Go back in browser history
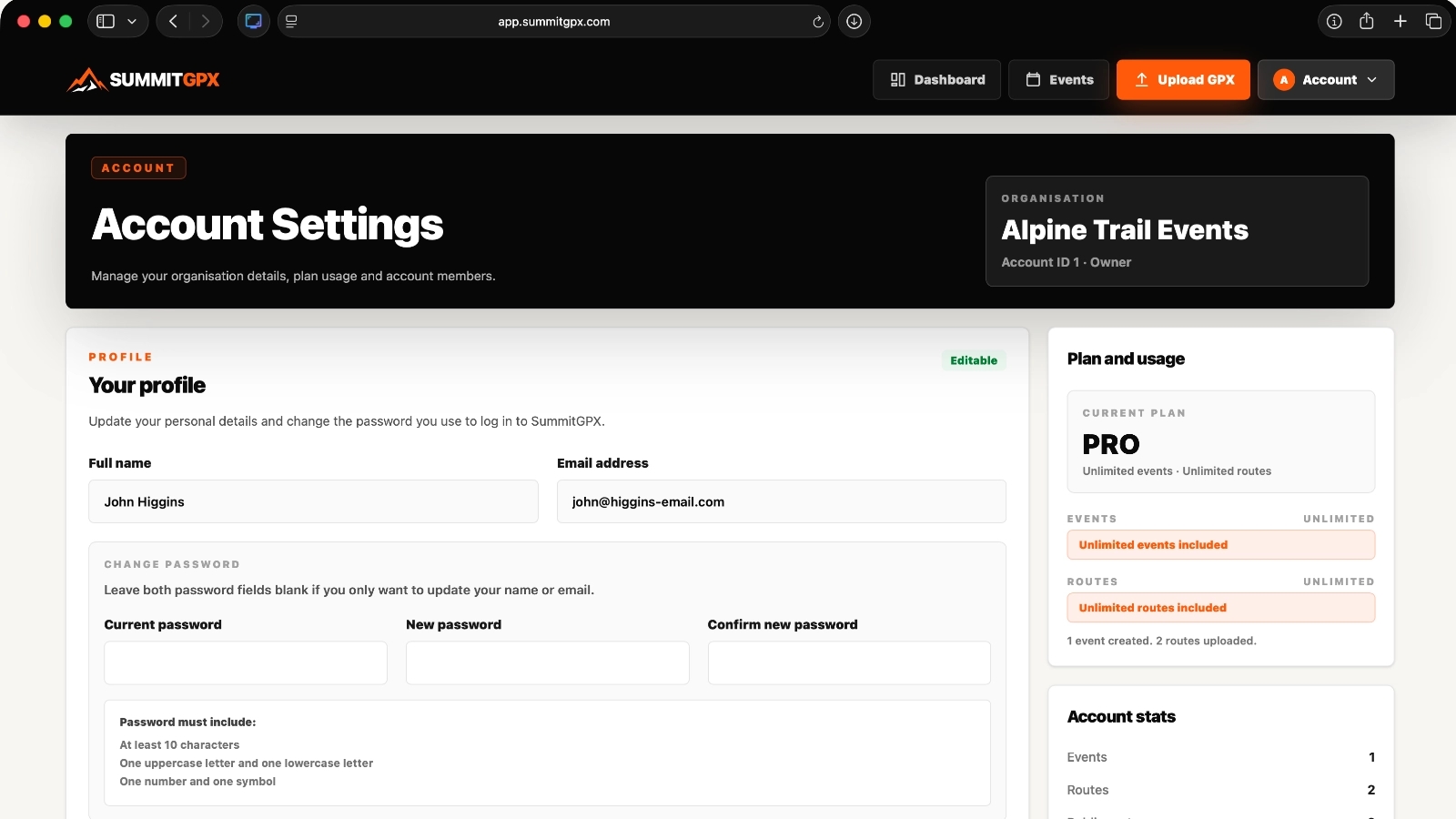 click(173, 21)
